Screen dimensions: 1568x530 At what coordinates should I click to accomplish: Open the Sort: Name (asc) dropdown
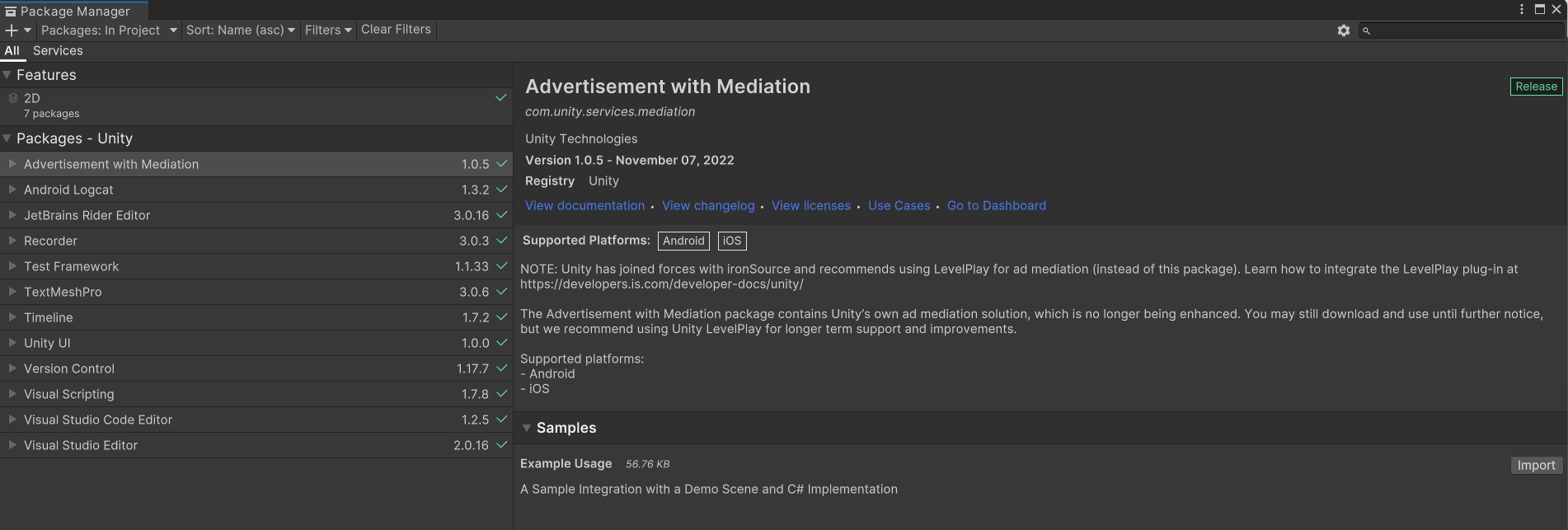(240, 30)
